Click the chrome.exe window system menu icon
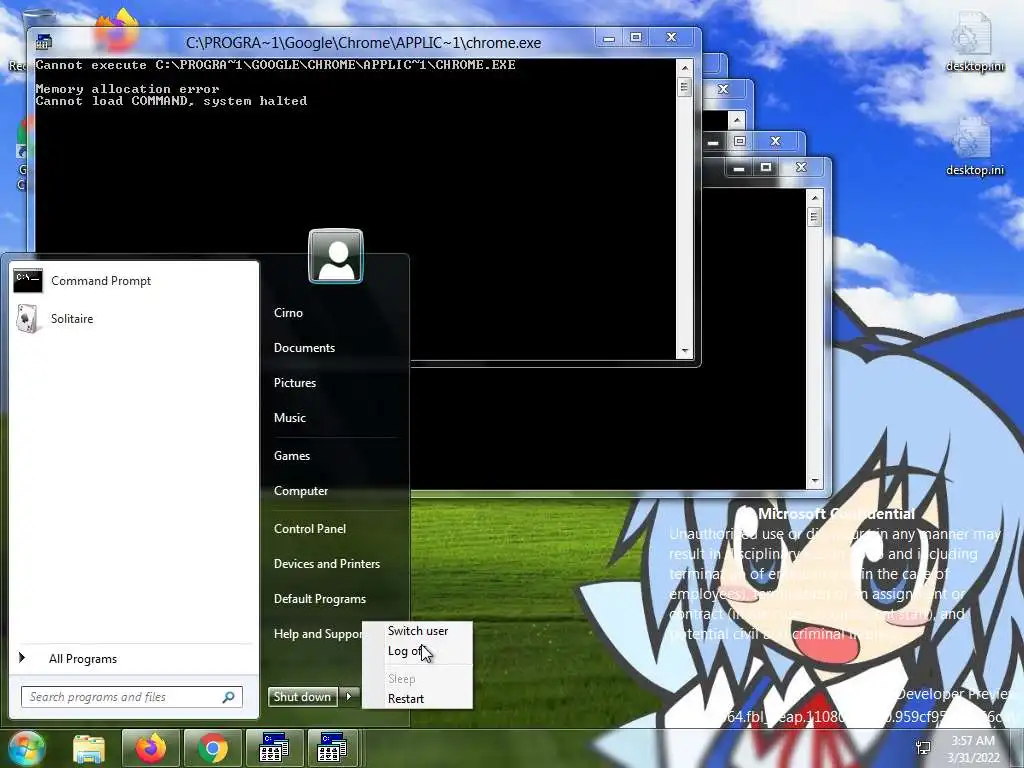1024x768 pixels. 44,42
